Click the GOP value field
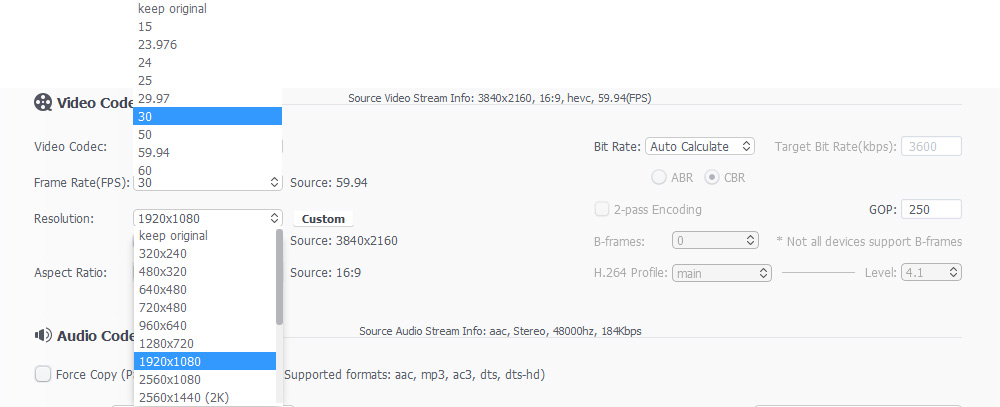Image resolution: width=1000 pixels, height=407 pixels. (x=931, y=209)
